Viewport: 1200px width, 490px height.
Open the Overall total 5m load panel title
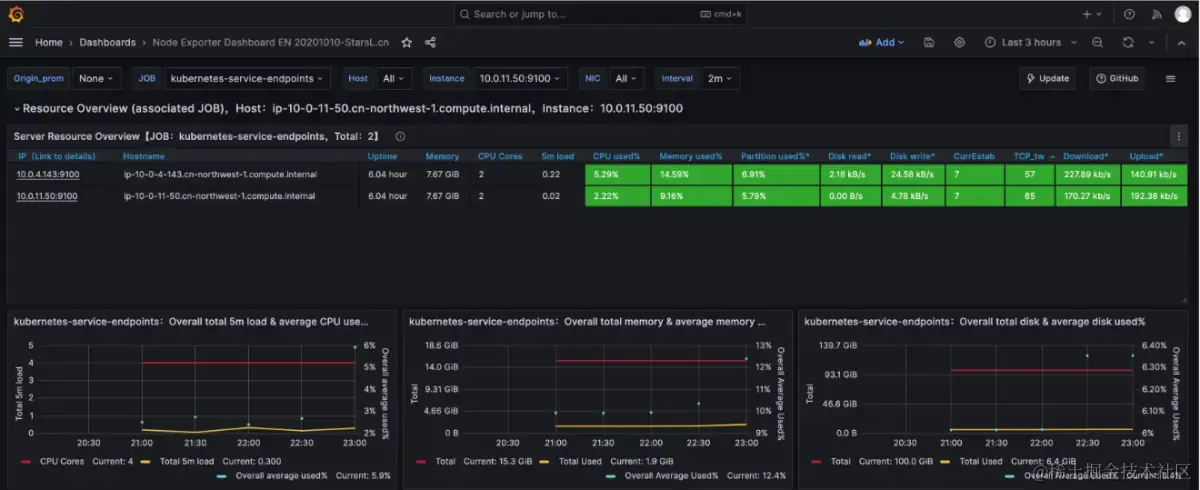(x=189, y=322)
